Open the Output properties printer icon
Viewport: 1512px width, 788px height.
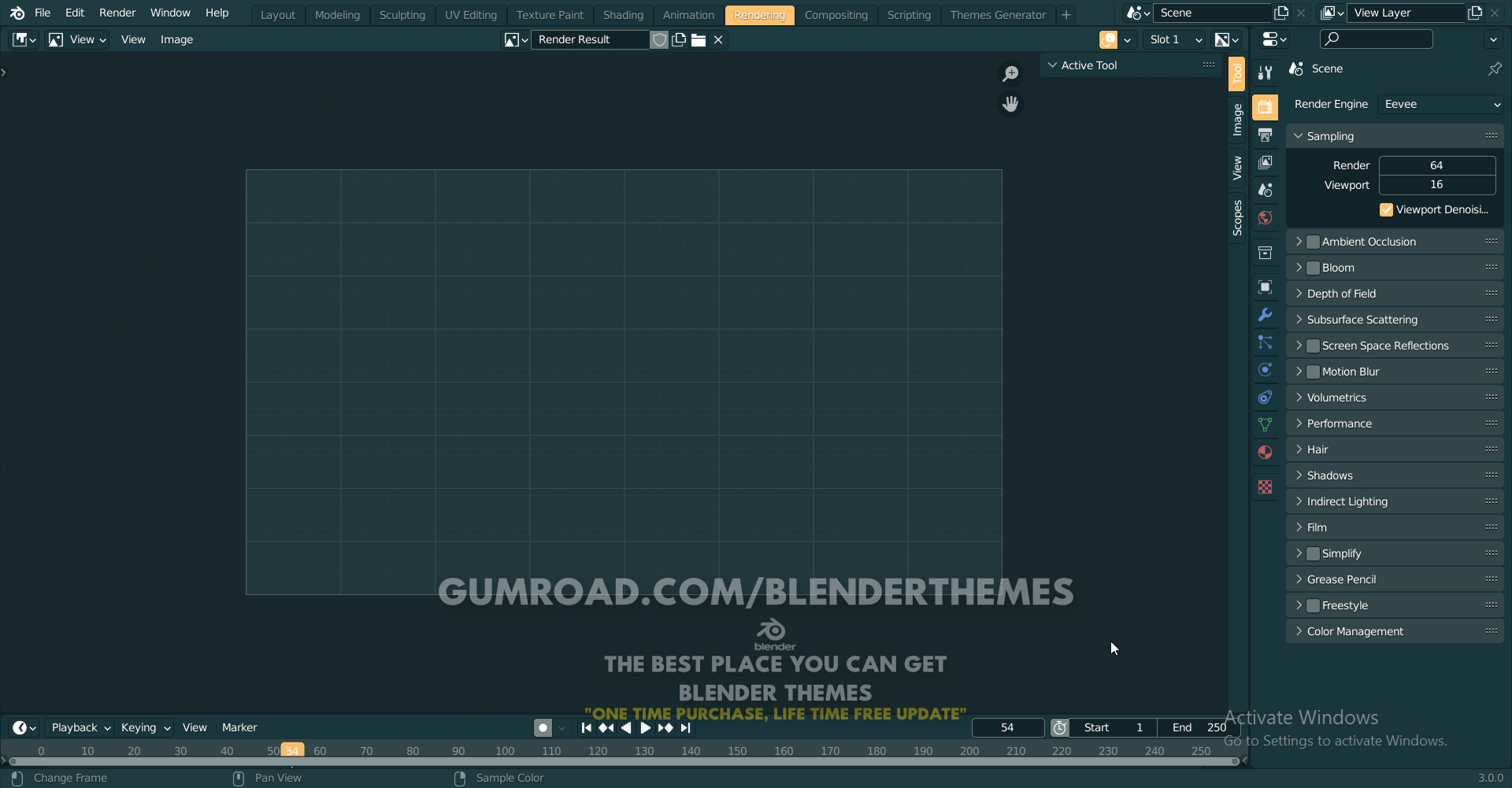(1265, 135)
